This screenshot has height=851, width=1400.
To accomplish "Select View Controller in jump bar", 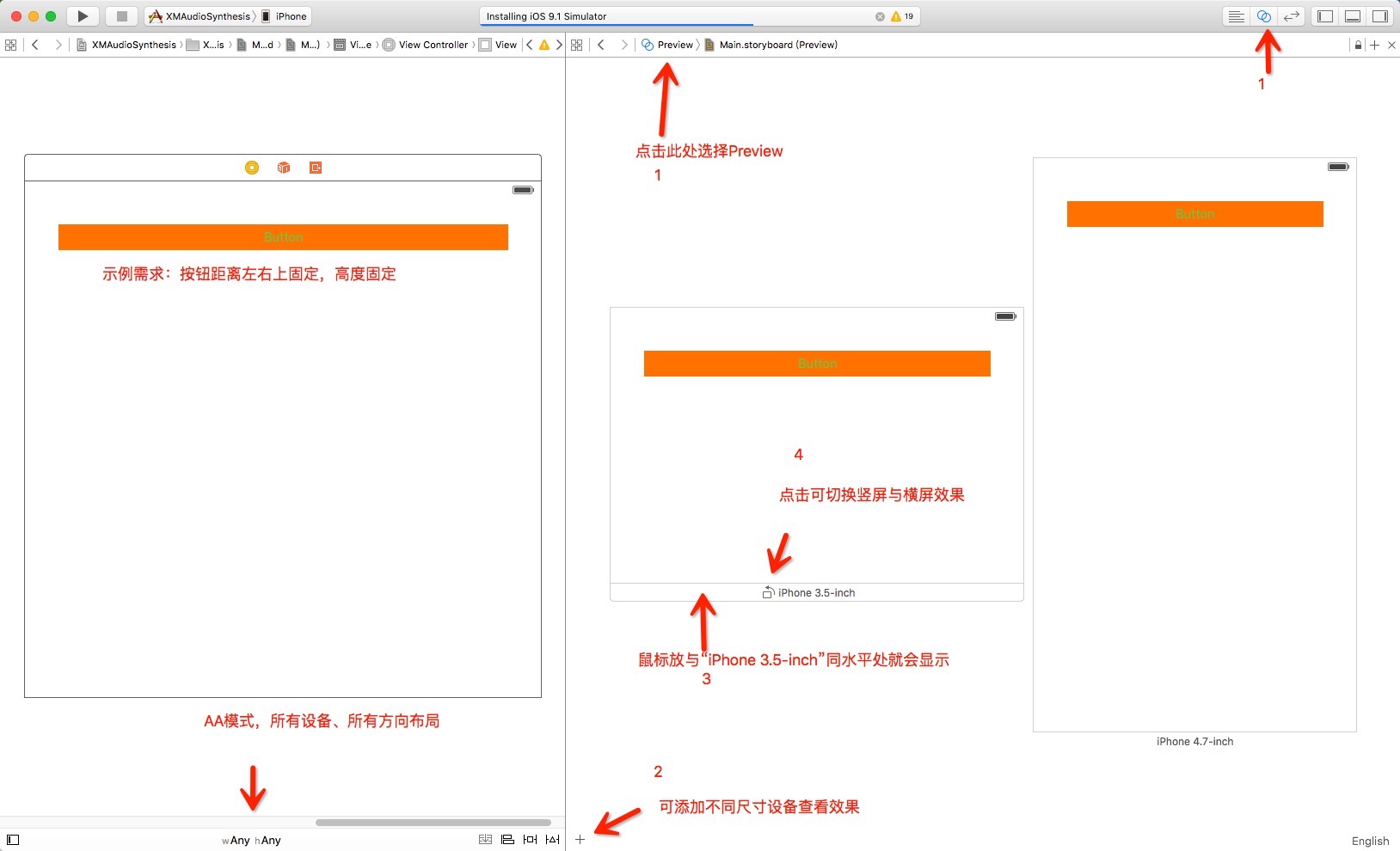I will 426,45.
